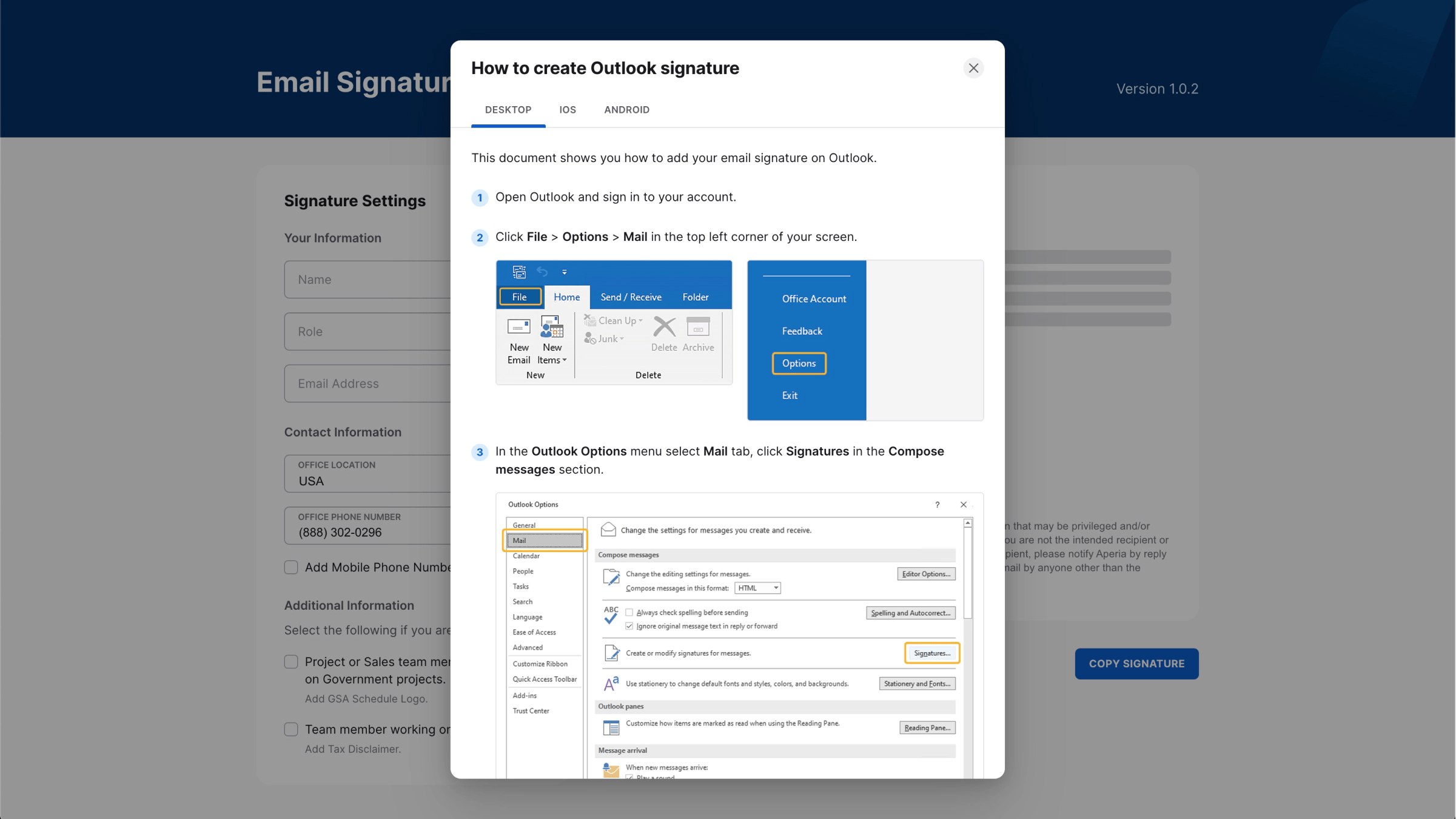1456x819 pixels.
Task: Click the New Items icon in ribbon image
Action: (x=552, y=328)
